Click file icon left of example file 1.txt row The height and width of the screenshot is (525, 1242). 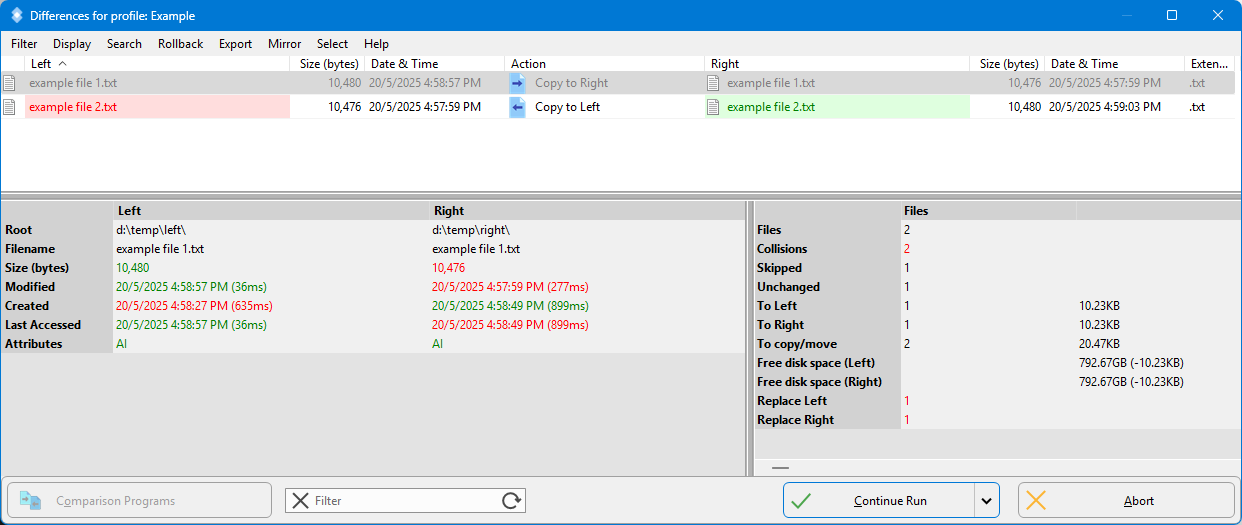[x=10, y=83]
